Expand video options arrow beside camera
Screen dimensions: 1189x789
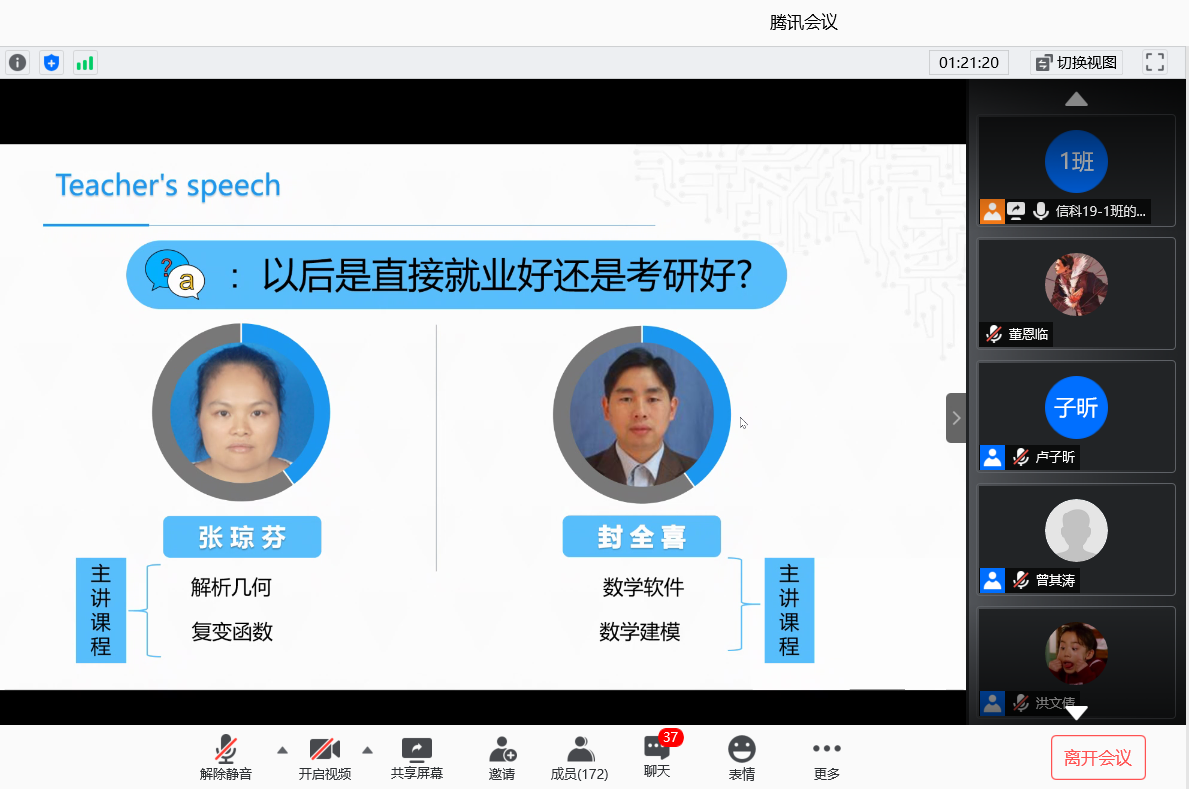(367, 750)
